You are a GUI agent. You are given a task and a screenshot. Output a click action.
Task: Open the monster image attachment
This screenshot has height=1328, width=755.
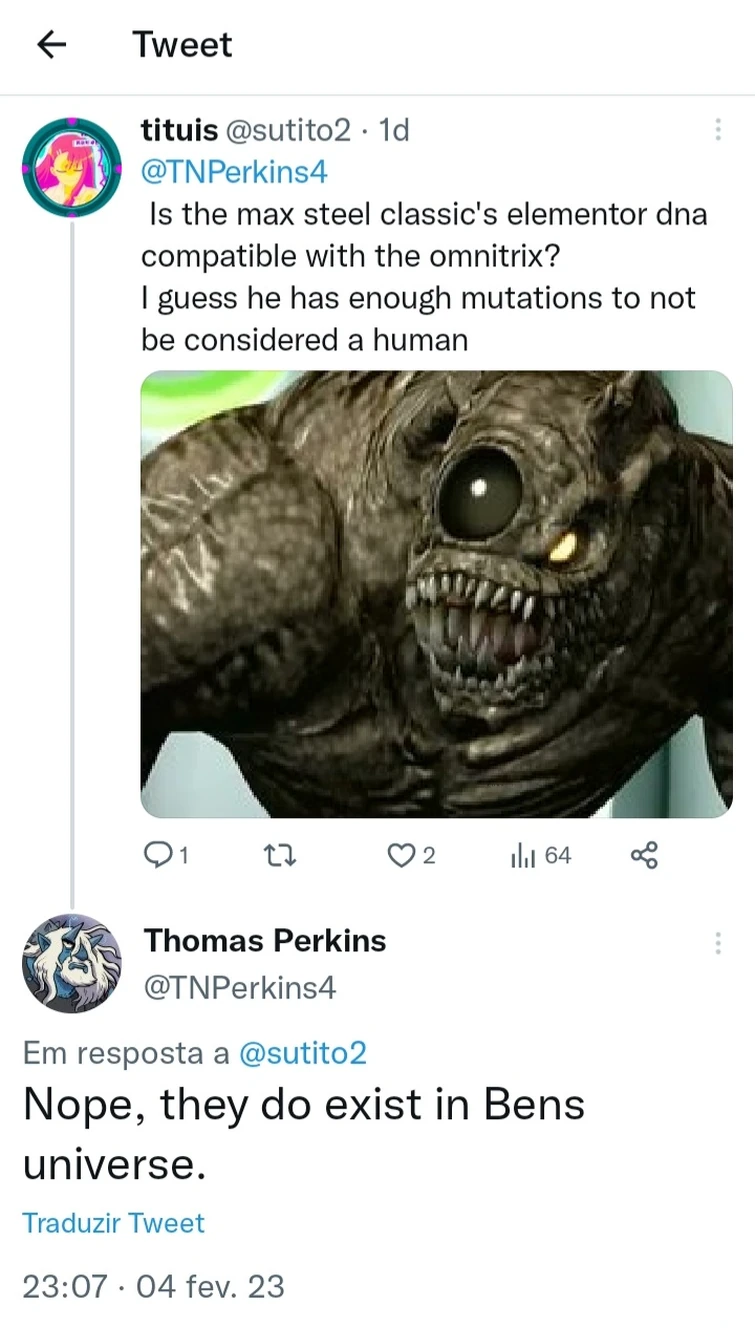pos(436,594)
